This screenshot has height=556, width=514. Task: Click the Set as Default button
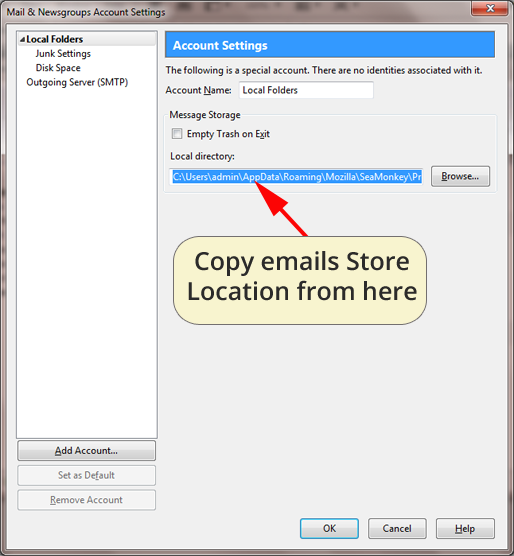86,475
